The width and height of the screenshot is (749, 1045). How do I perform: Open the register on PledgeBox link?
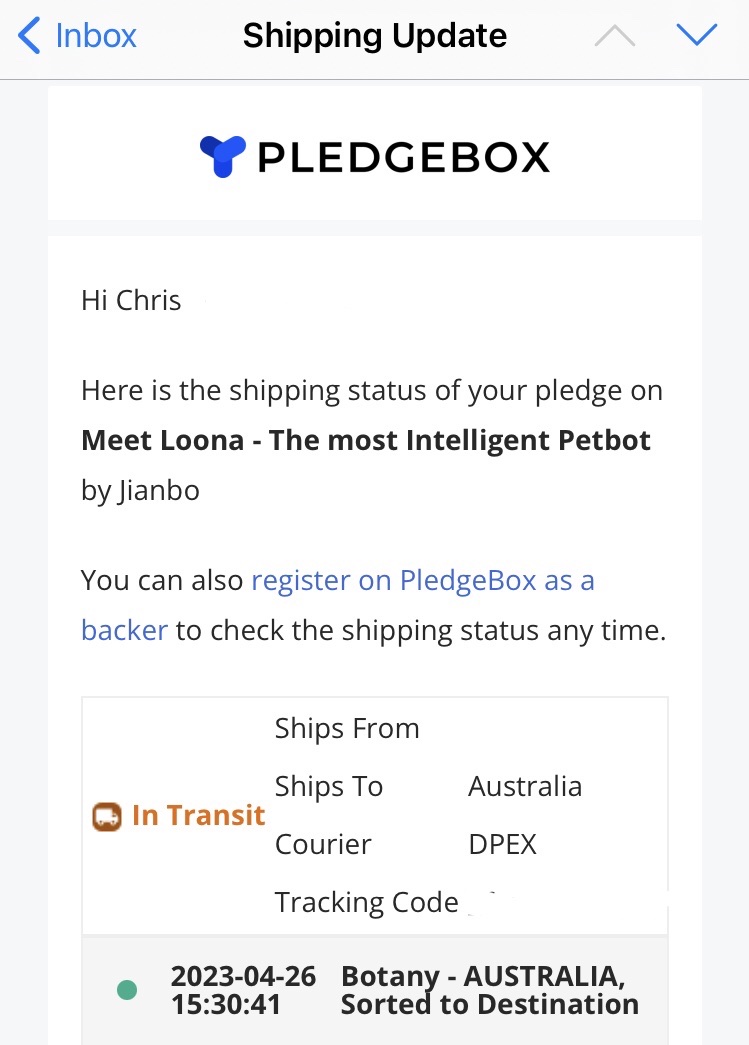(x=422, y=580)
